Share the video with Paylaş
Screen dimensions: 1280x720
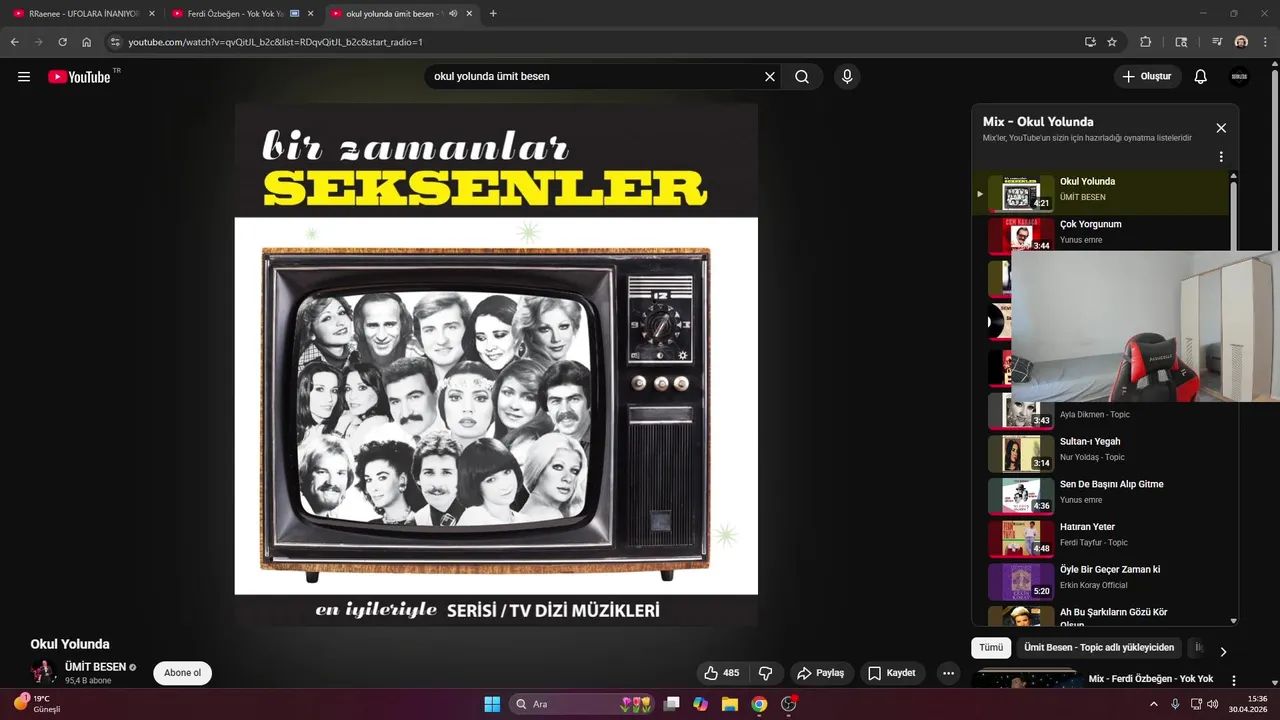[820, 673]
